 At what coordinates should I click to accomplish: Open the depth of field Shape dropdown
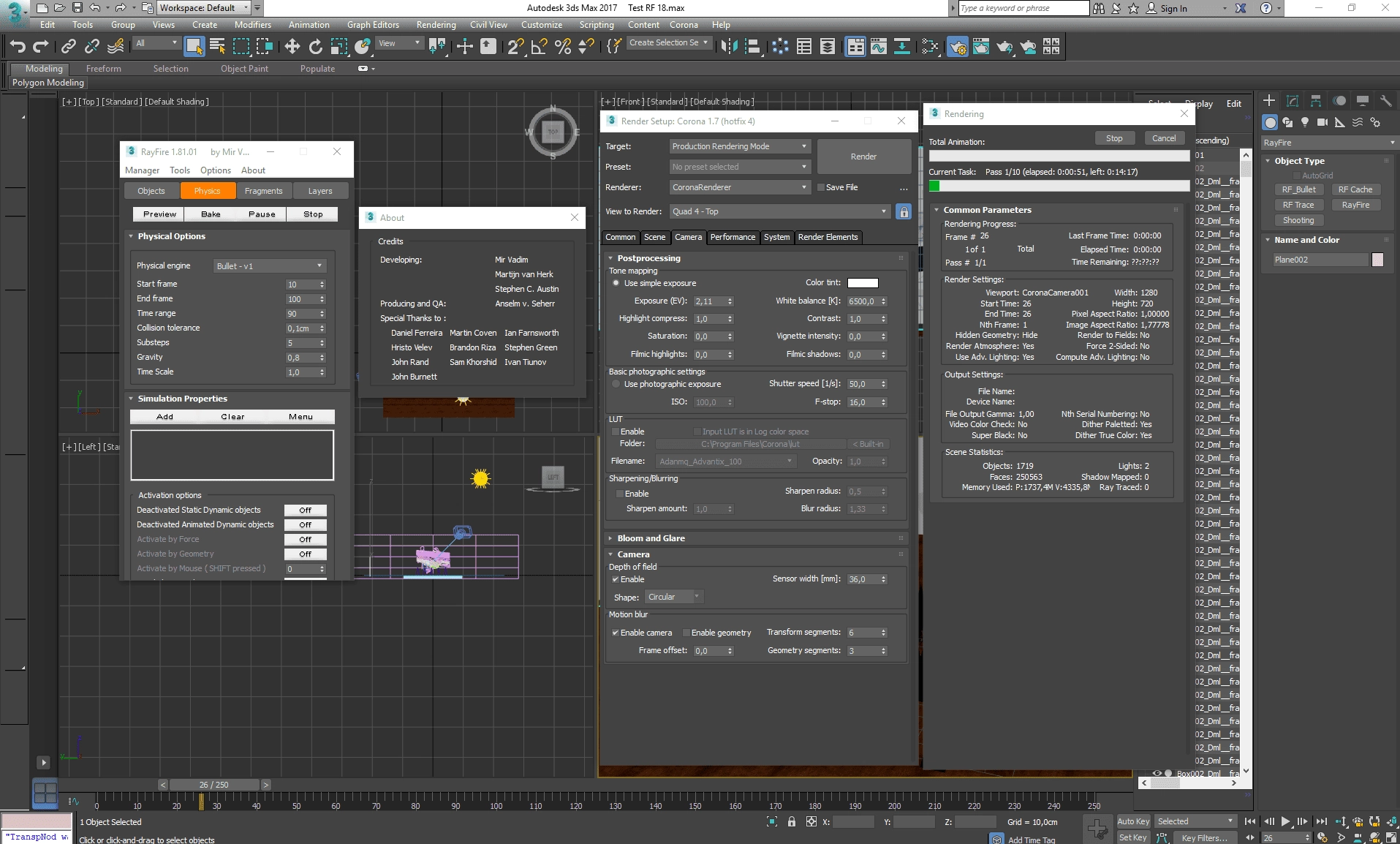coord(674,597)
